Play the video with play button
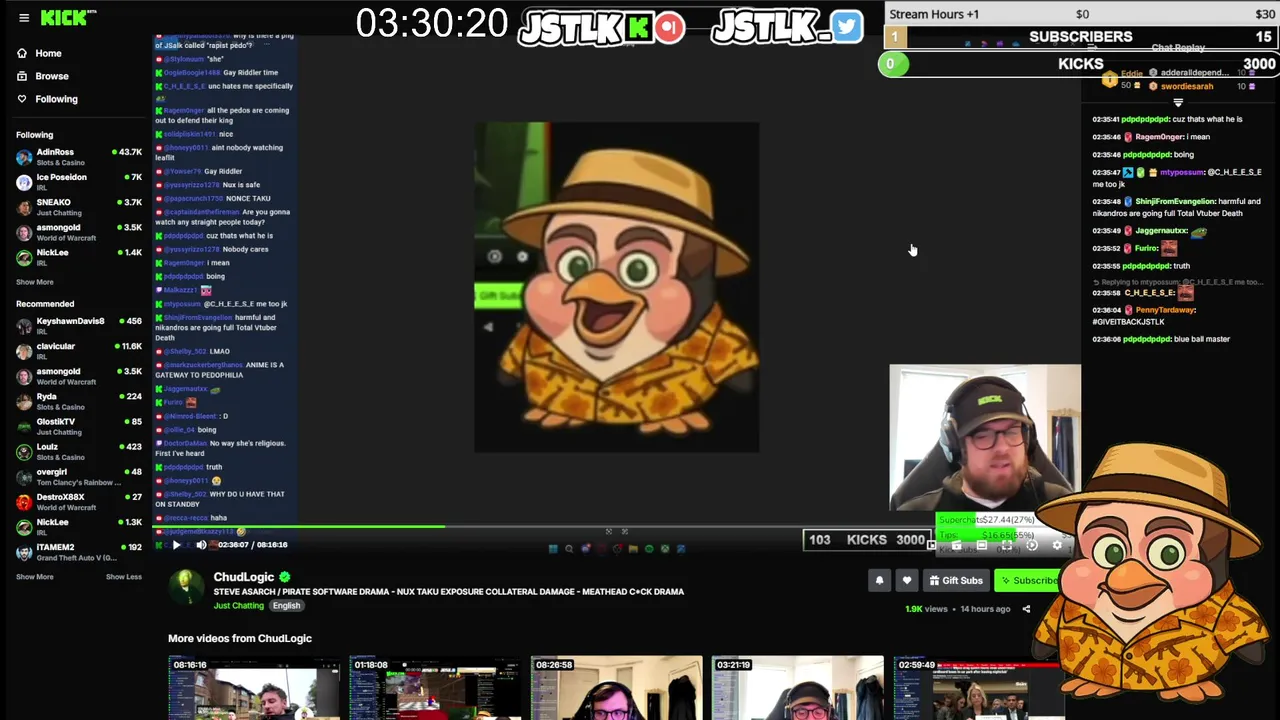This screenshot has height=720, width=1280. (176, 545)
